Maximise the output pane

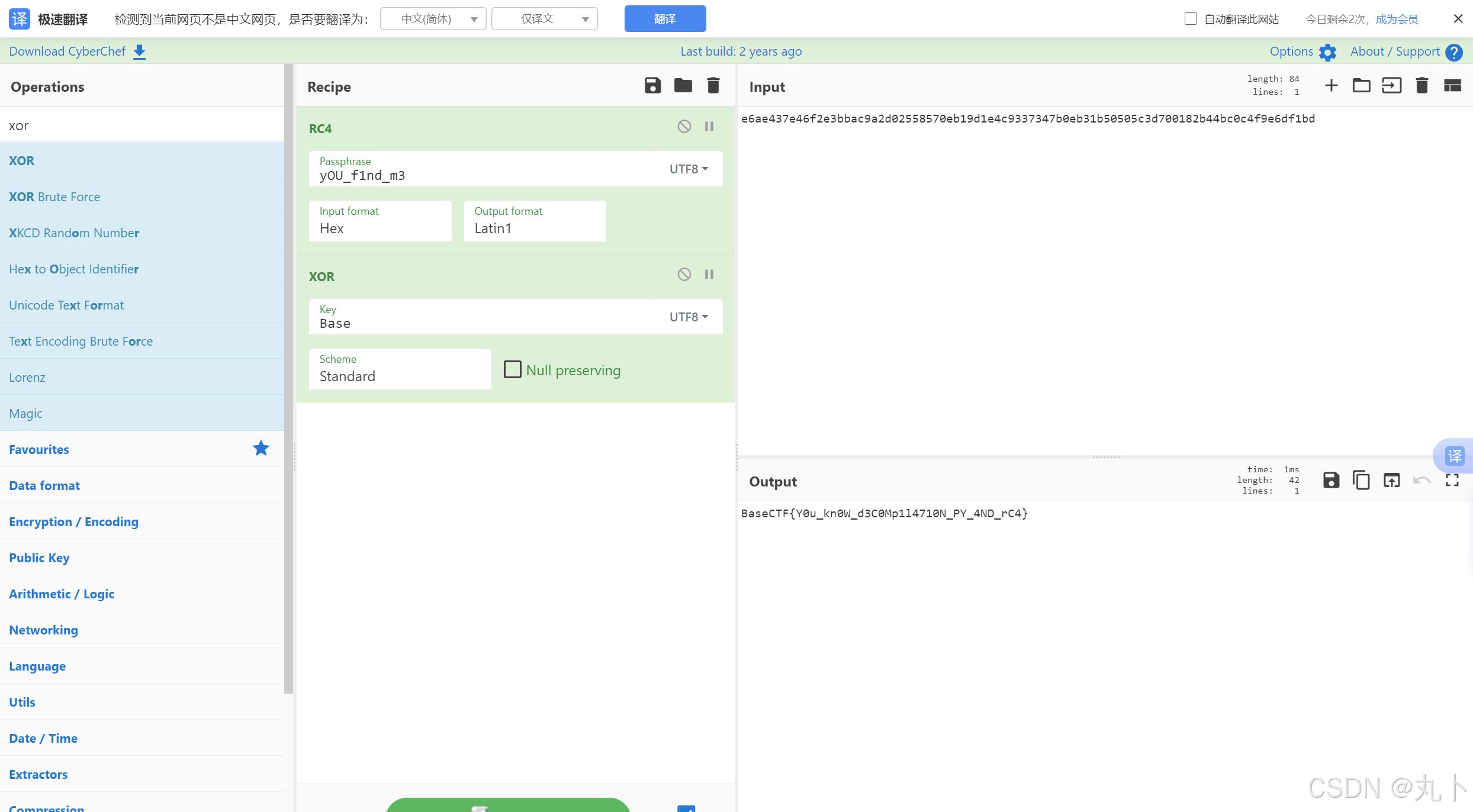pos(1452,480)
